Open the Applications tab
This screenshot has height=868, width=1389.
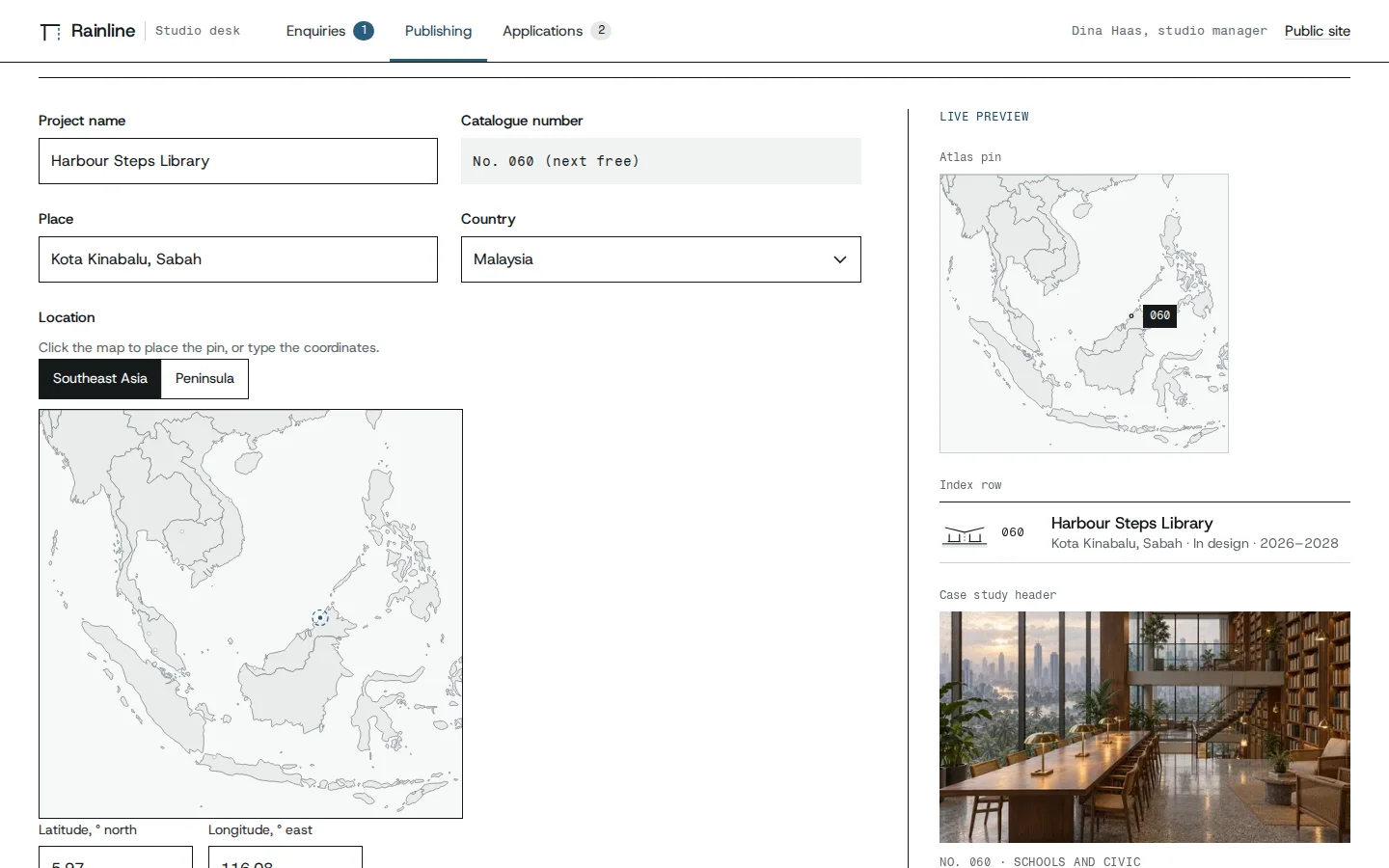557,31
